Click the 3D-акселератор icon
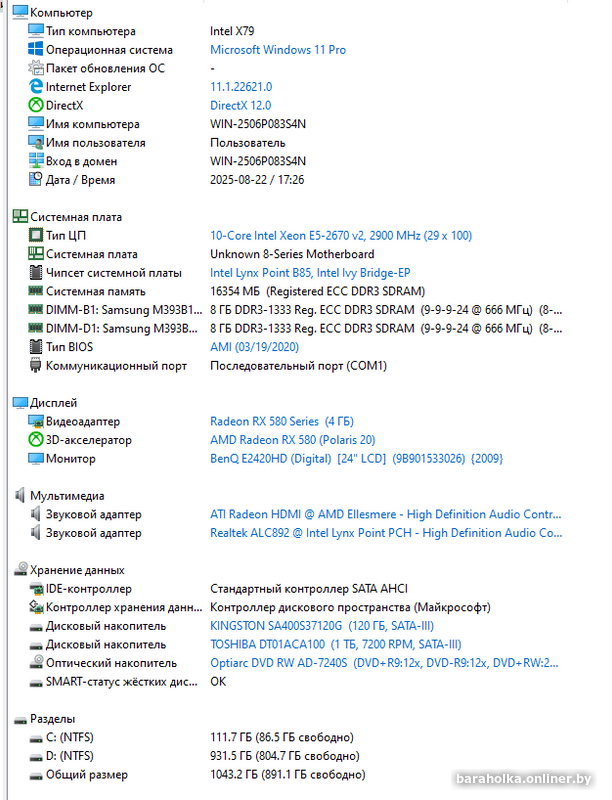The width and height of the screenshot is (612, 800). pyautogui.click(x=36, y=439)
